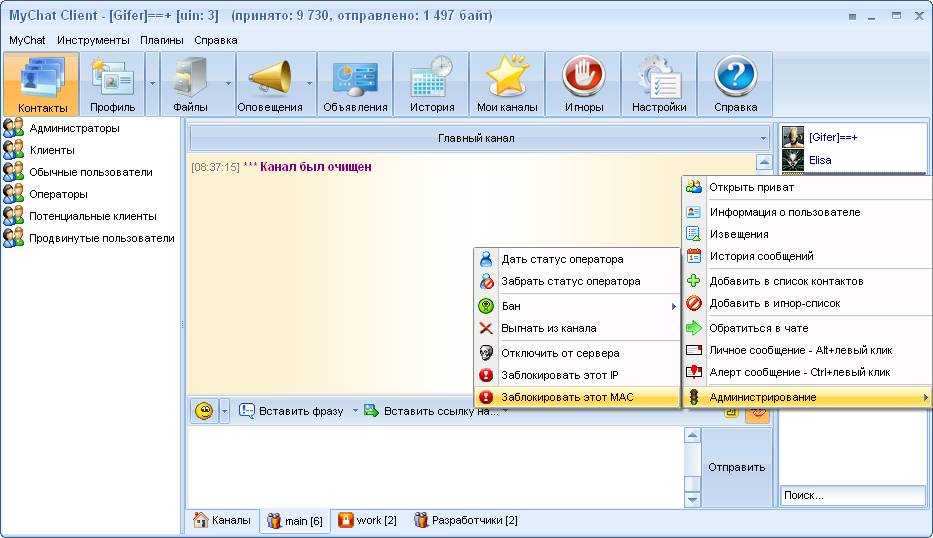Open the Профиль toolbar button
This screenshot has height=538, width=933.
click(112, 84)
